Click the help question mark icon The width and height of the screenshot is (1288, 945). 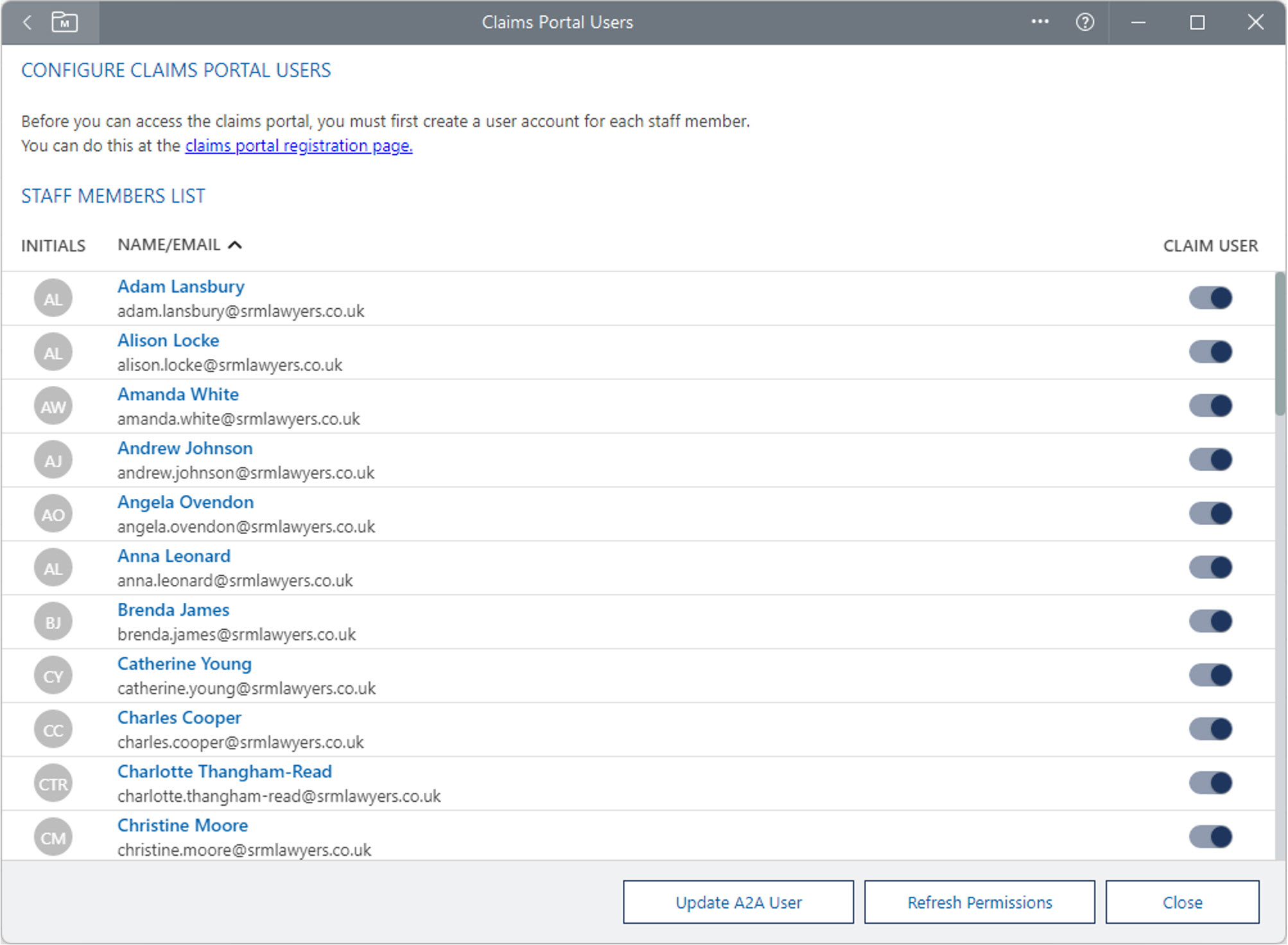tap(1084, 23)
